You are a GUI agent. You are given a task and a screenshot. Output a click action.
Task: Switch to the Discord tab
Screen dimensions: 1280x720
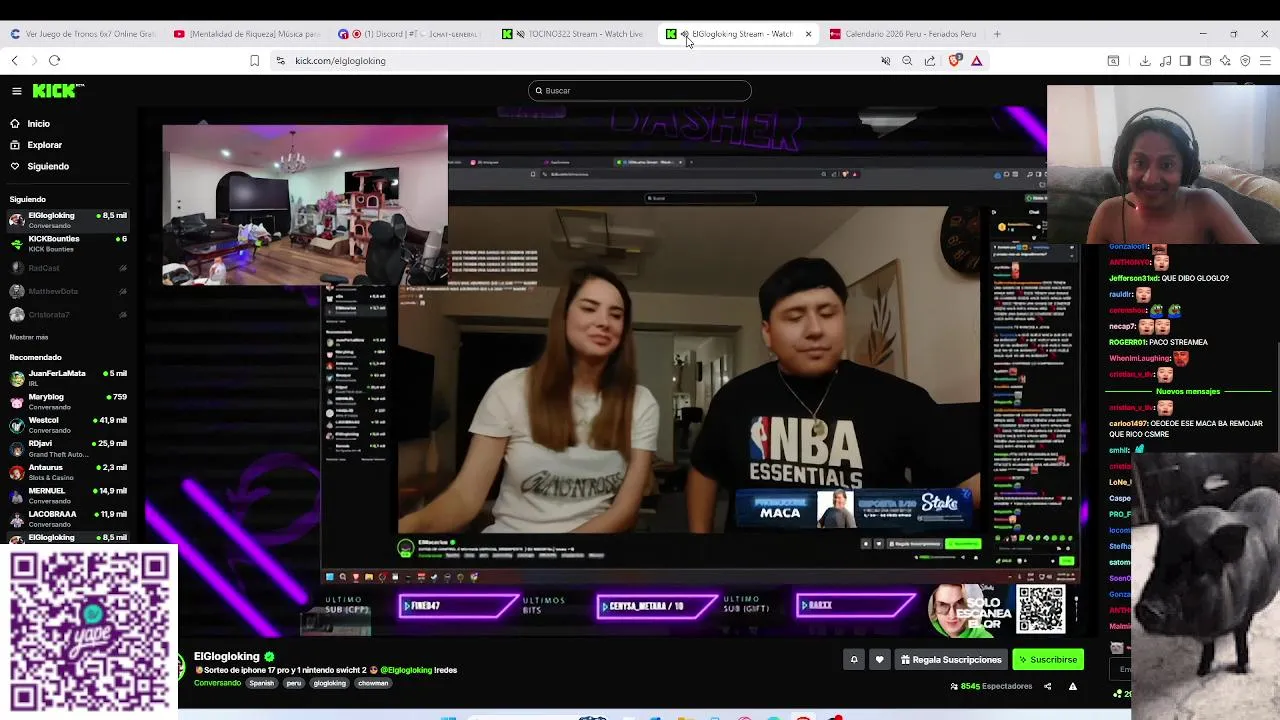410,34
